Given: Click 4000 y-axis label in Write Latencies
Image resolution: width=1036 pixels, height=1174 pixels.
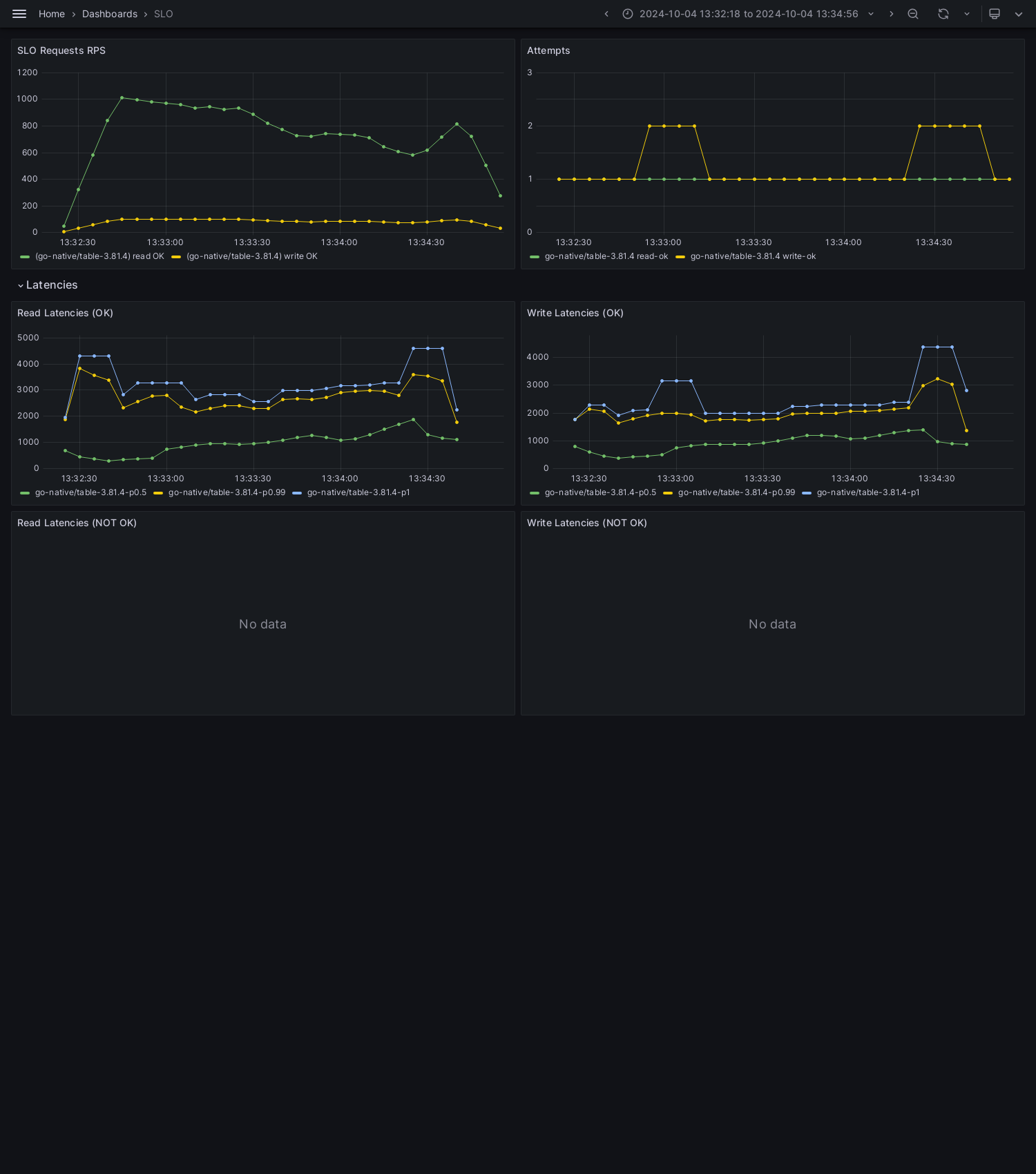Looking at the screenshot, I should [537, 357].
